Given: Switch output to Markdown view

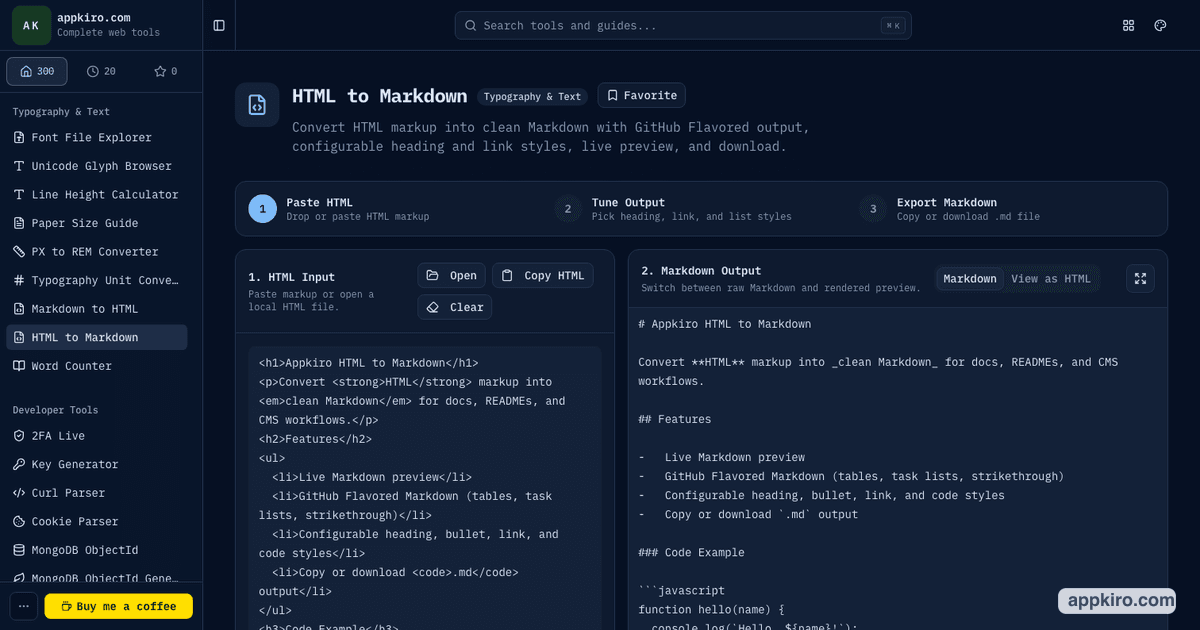Looking at the screenshot, I should (970, 279).
